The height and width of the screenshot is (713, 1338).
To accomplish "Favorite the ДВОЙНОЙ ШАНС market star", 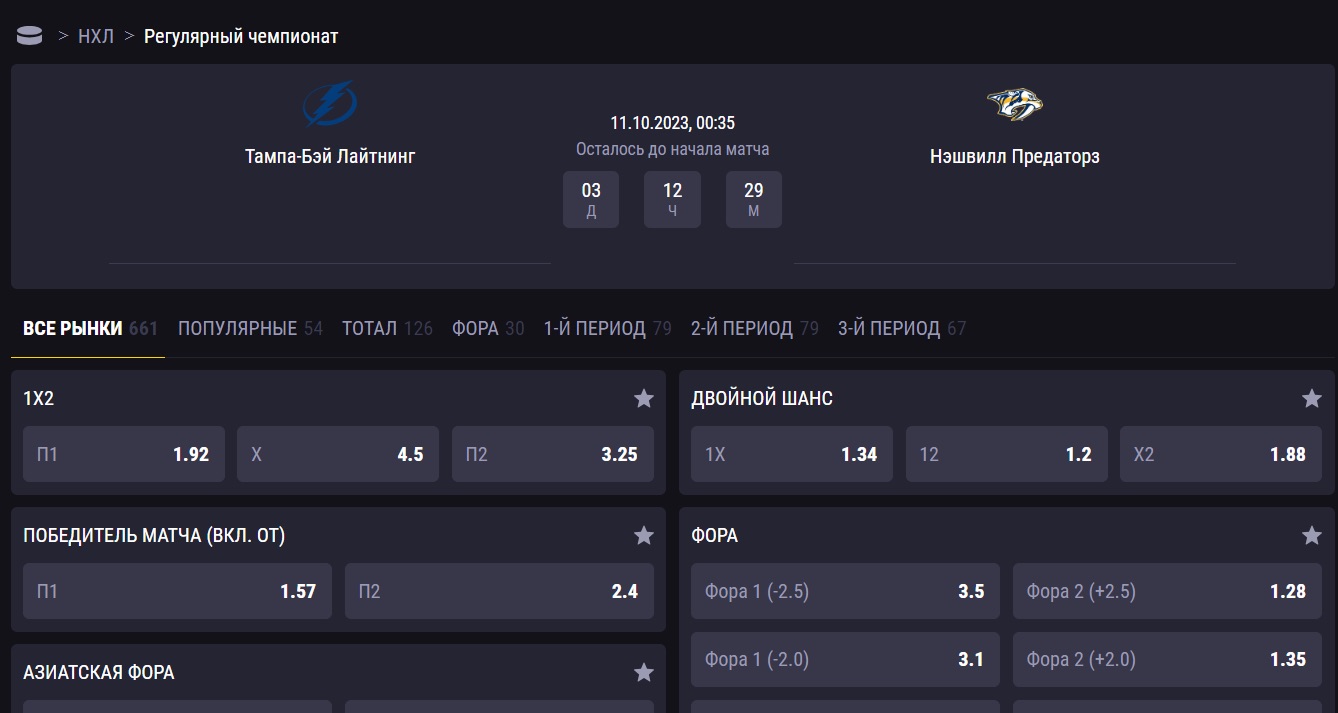I will tap(1312, 398).
